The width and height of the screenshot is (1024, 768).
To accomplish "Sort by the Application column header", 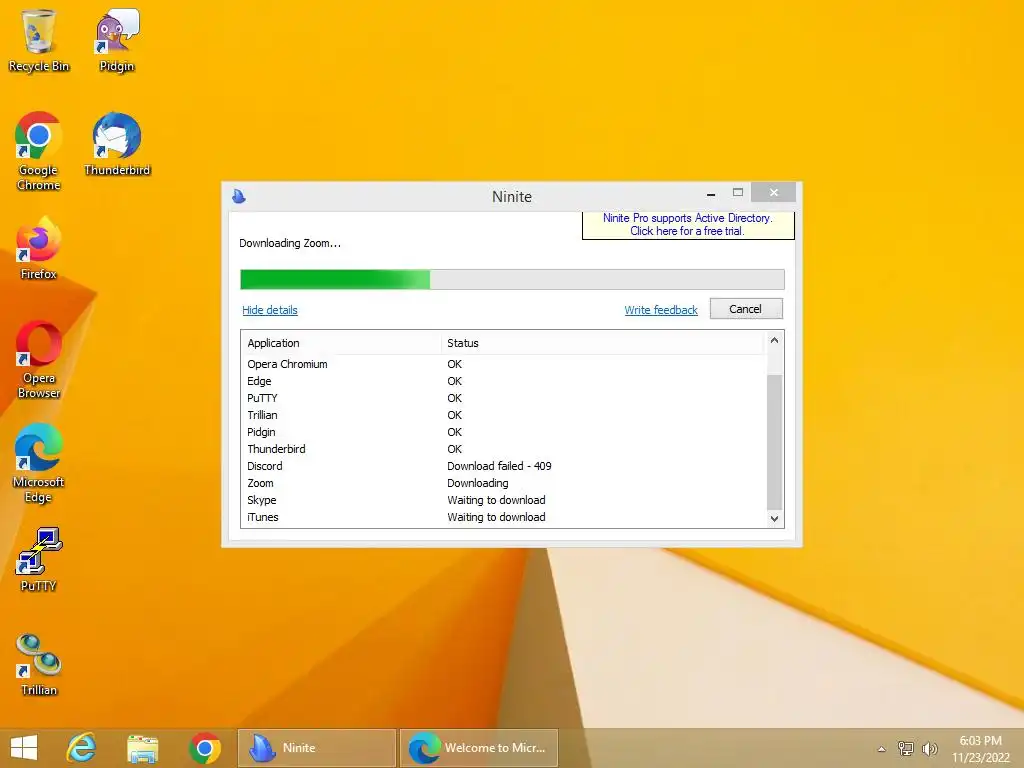I will point(342,343).
